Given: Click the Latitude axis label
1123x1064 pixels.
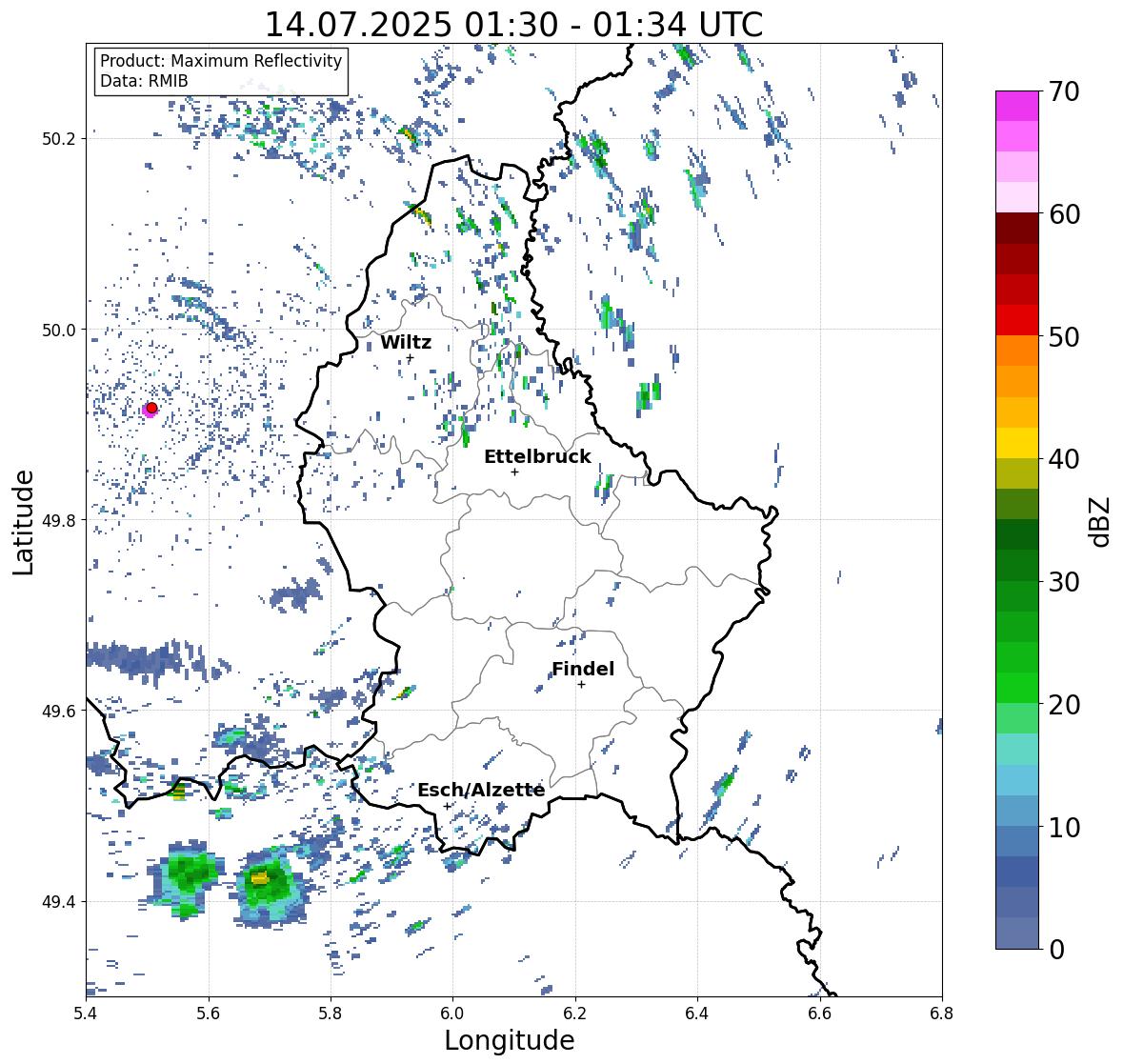Looking at the screenshot, I should pyautogui.click(x=24, y=523).
